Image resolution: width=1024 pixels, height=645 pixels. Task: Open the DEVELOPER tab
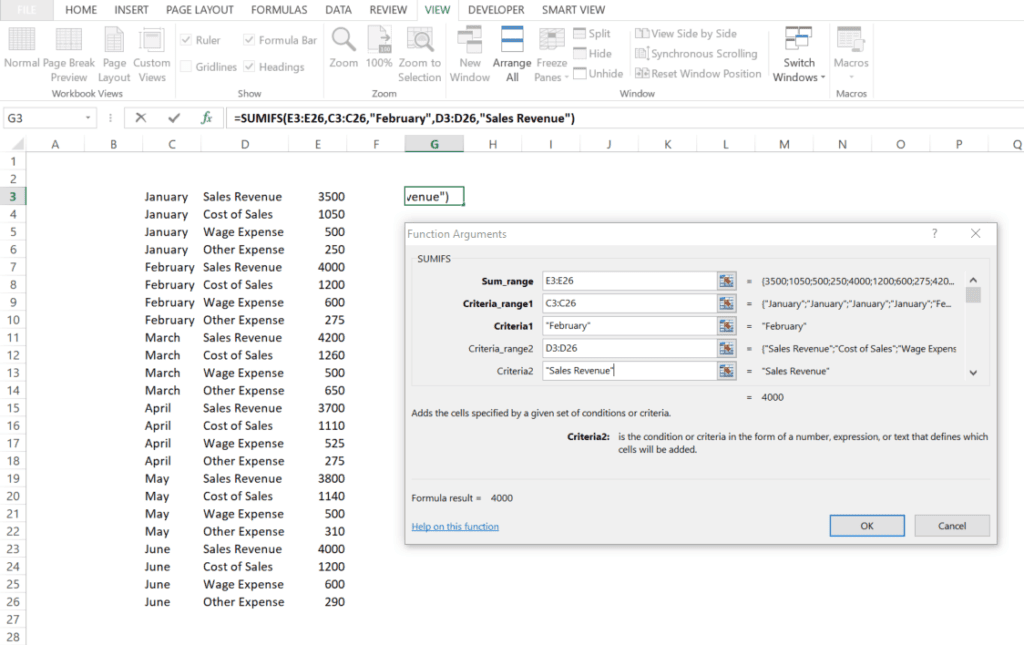pos(494,9)
